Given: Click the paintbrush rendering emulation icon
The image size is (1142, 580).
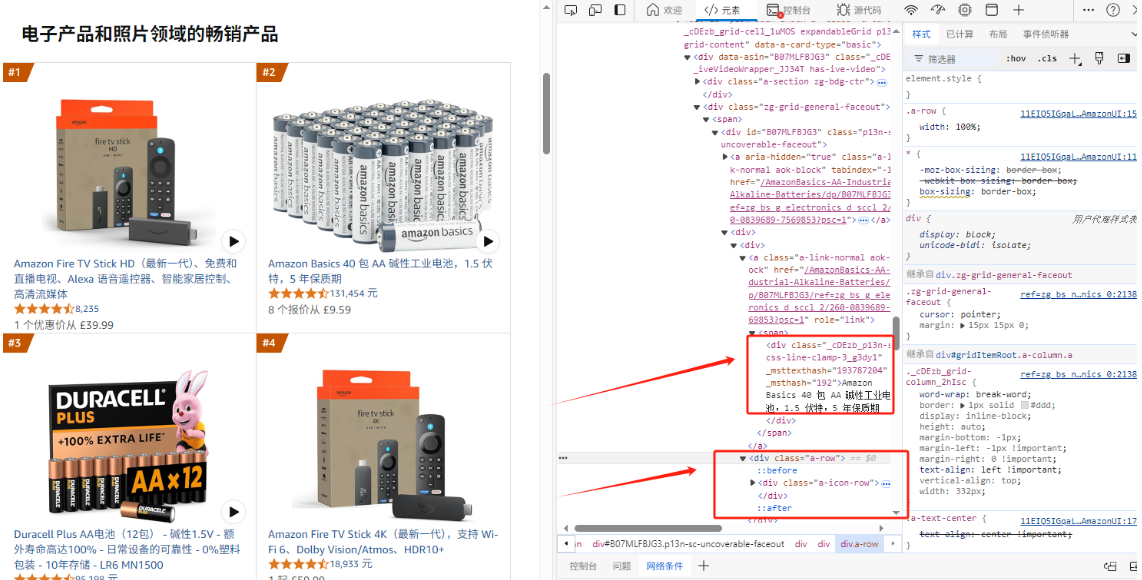Looking at the screenshot, I should pos(1099,58).
